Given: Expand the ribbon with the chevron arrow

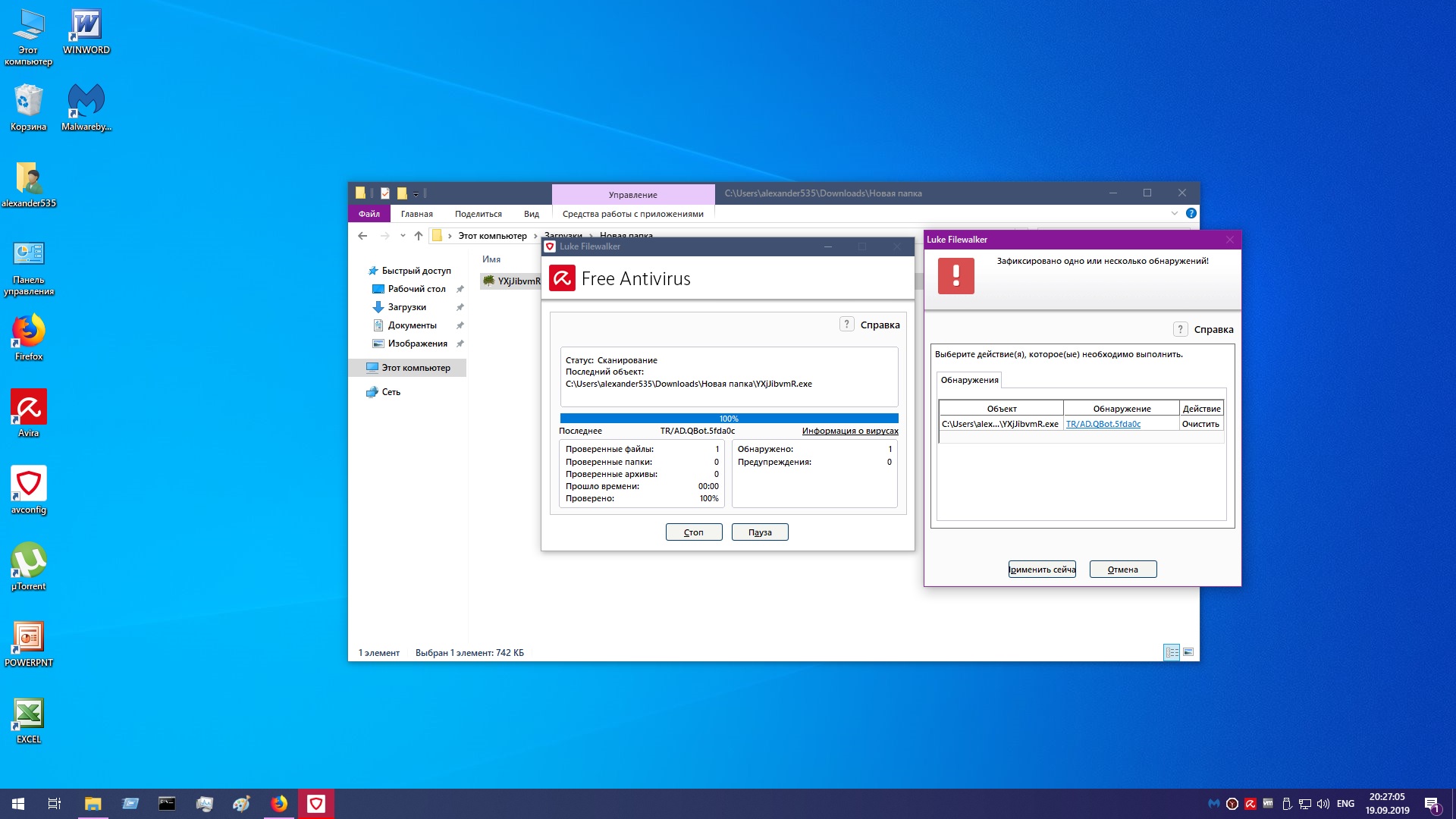Looking at the screenshot, I should 1174,214.
